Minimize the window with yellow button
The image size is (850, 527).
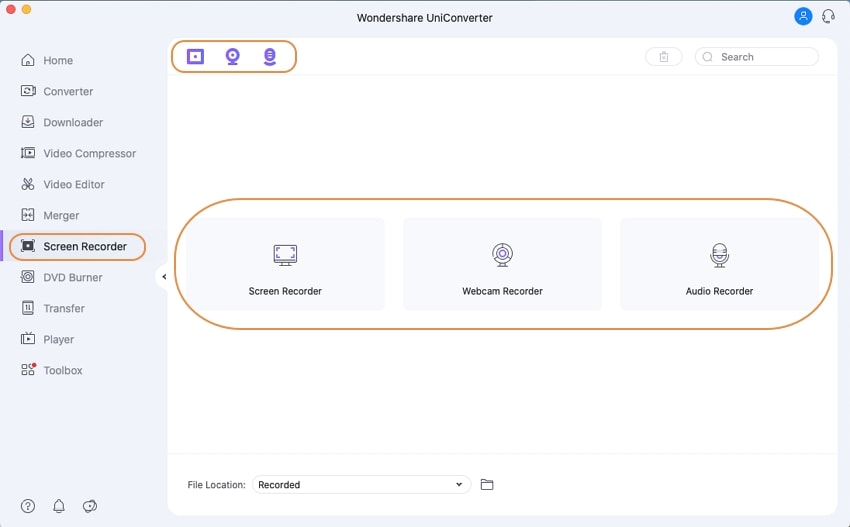click(x=26, y=9)
